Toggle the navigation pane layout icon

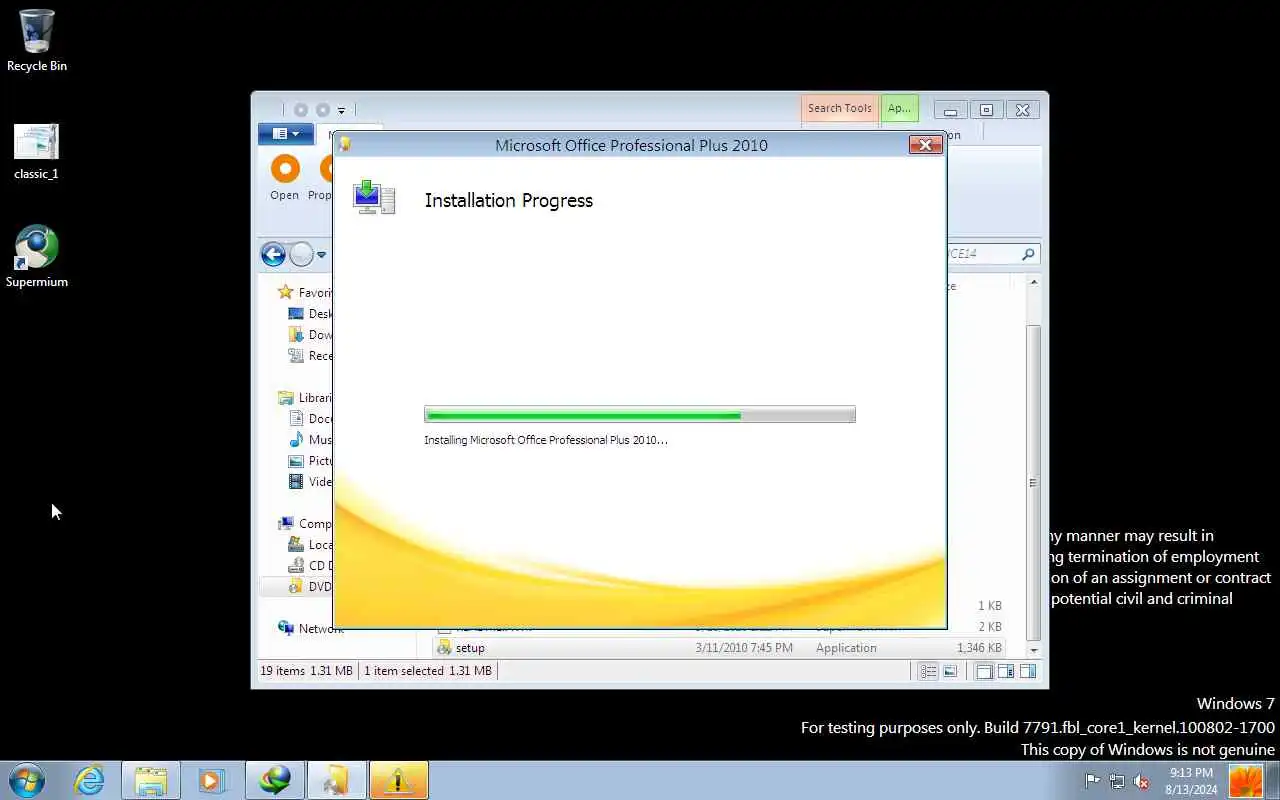click(x=984, y=671)
